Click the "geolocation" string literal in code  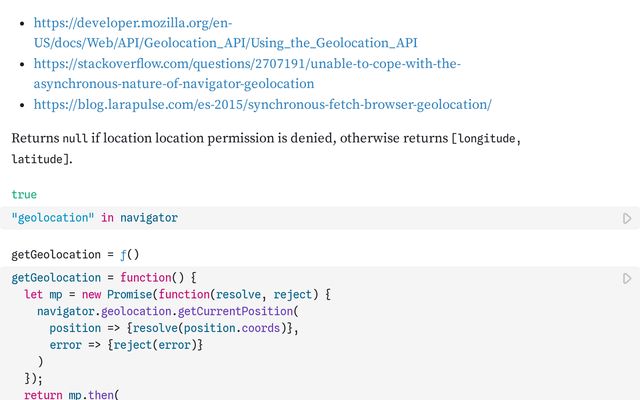tap(53, 218)
